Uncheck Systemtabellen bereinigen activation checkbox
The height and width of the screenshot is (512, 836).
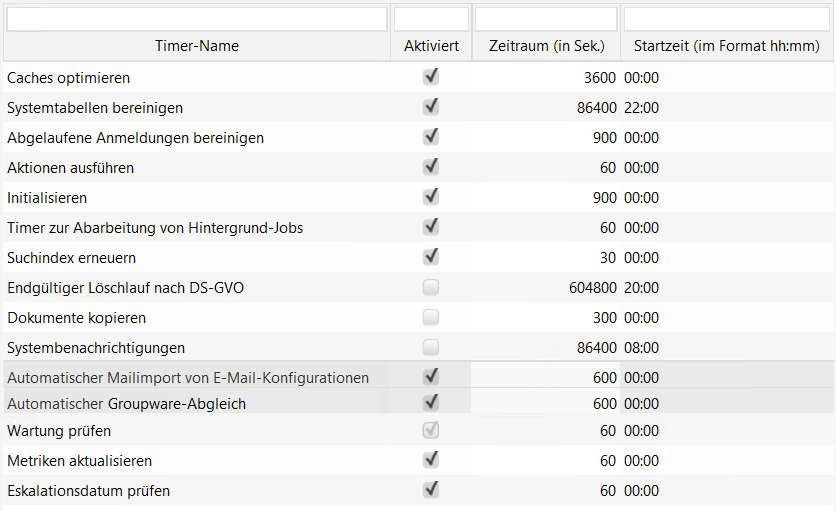coord(431,107)
